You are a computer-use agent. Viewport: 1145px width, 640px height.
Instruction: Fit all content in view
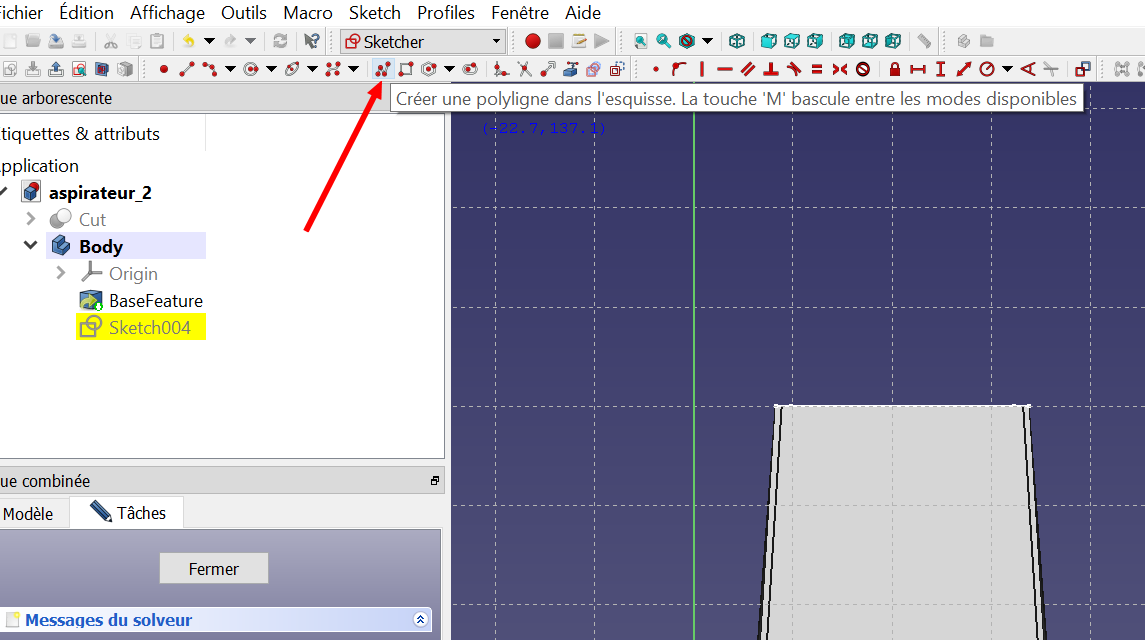coord(640,41)
